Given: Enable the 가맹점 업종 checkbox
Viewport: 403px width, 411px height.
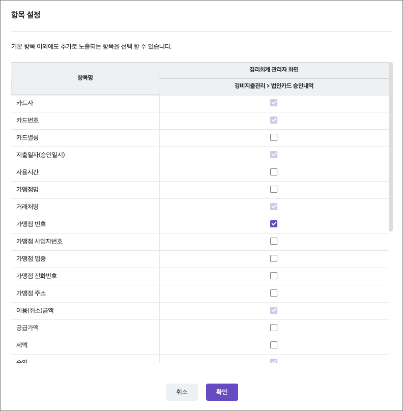Looking at the screenshot, I should coord(274,258).
